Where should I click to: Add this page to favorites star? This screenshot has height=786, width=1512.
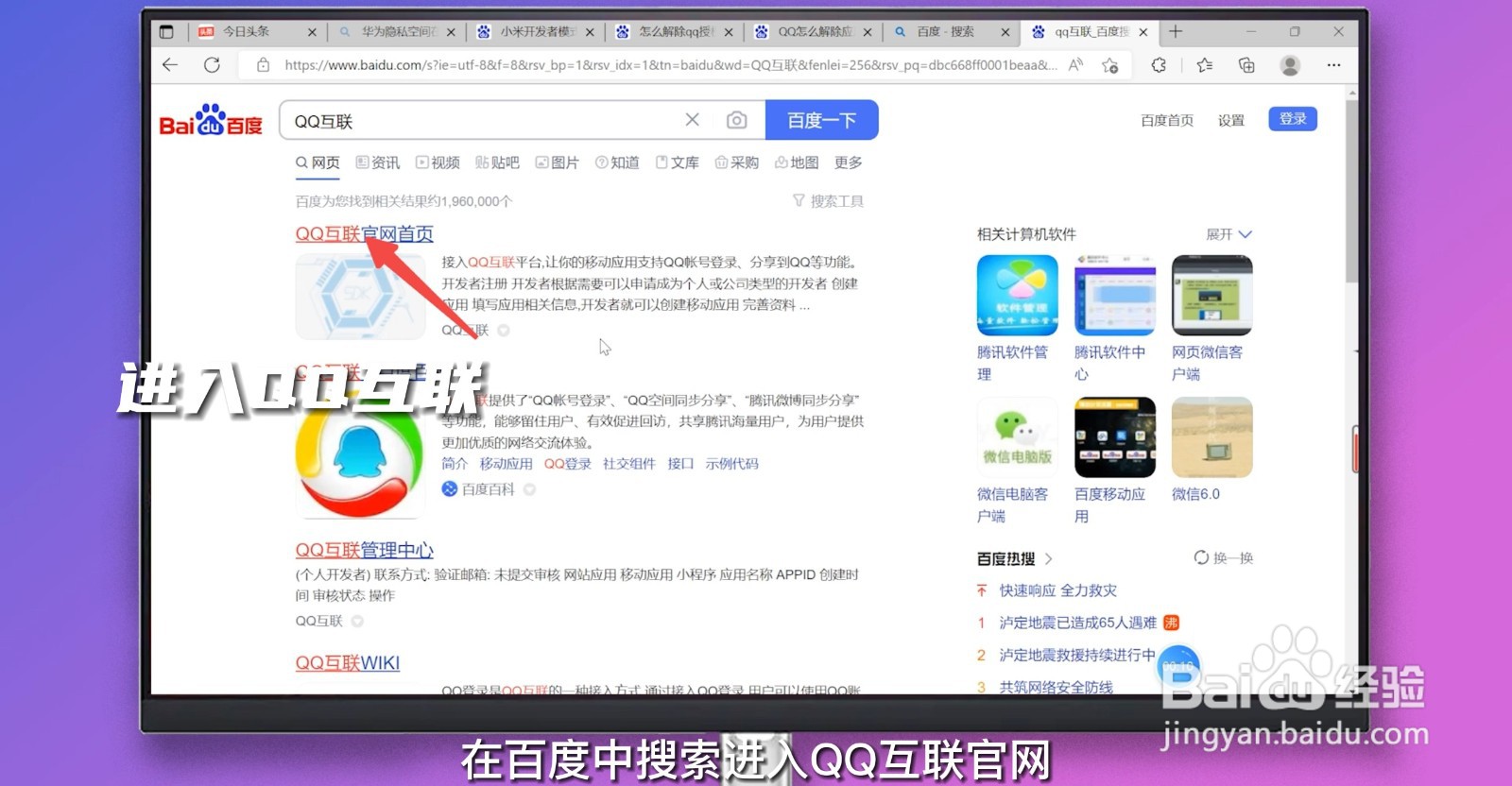point(1110,65)
